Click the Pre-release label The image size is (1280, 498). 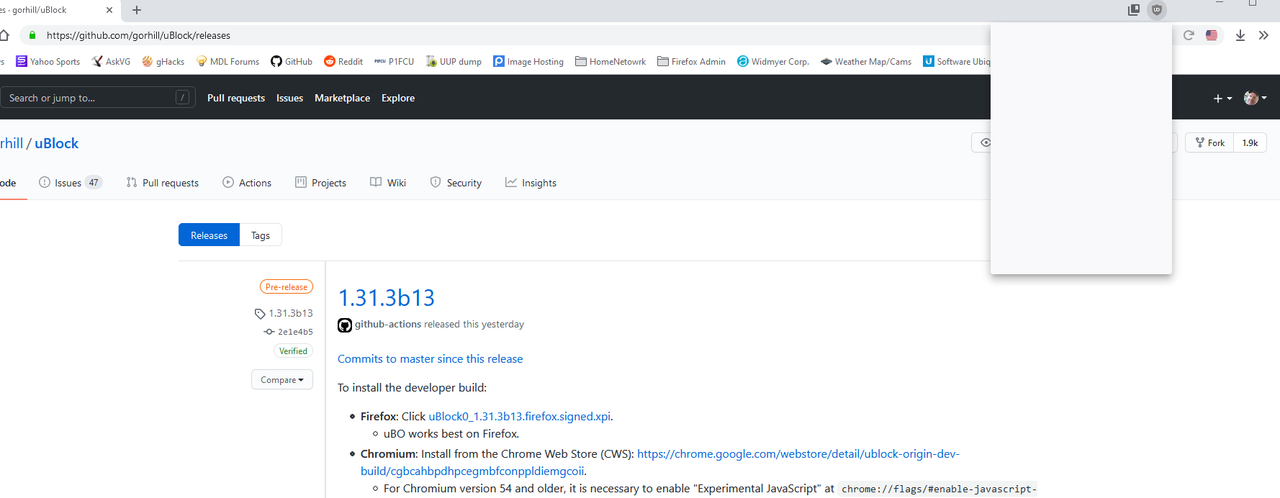[x=286, y=287]
